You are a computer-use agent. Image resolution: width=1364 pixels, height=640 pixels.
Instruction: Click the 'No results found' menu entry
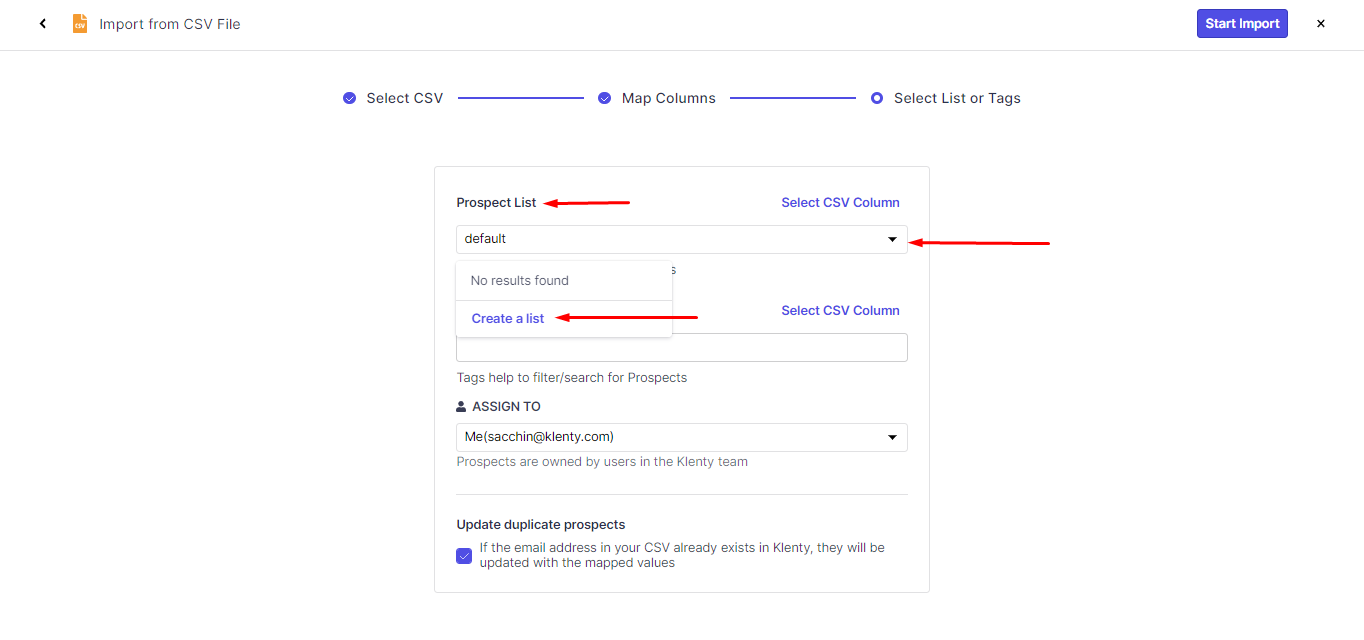tap(520, 281)
